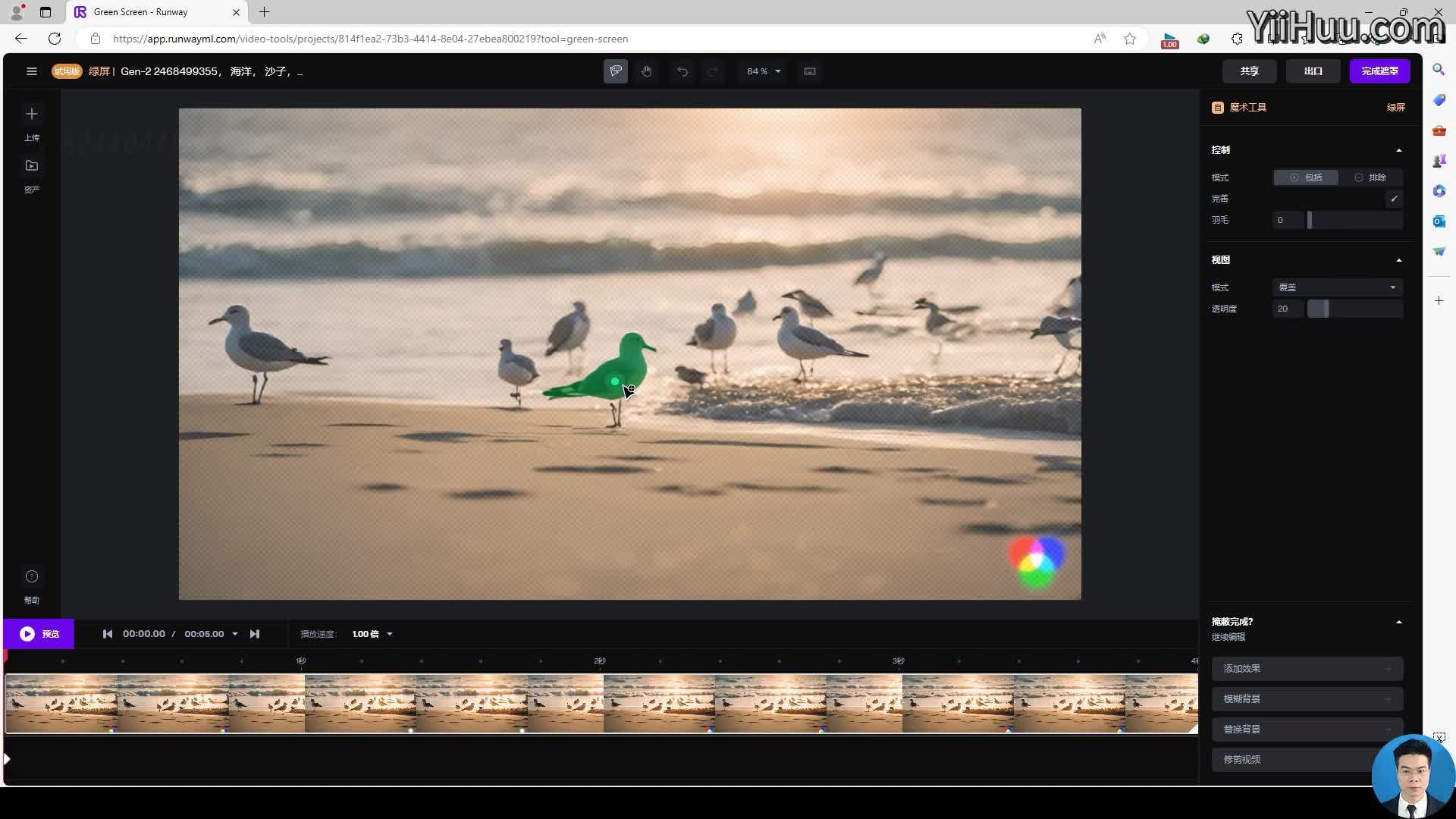This screenshot has width=1456, height=819.
Task: Jump to end of clip
Action: pos(255,634)
